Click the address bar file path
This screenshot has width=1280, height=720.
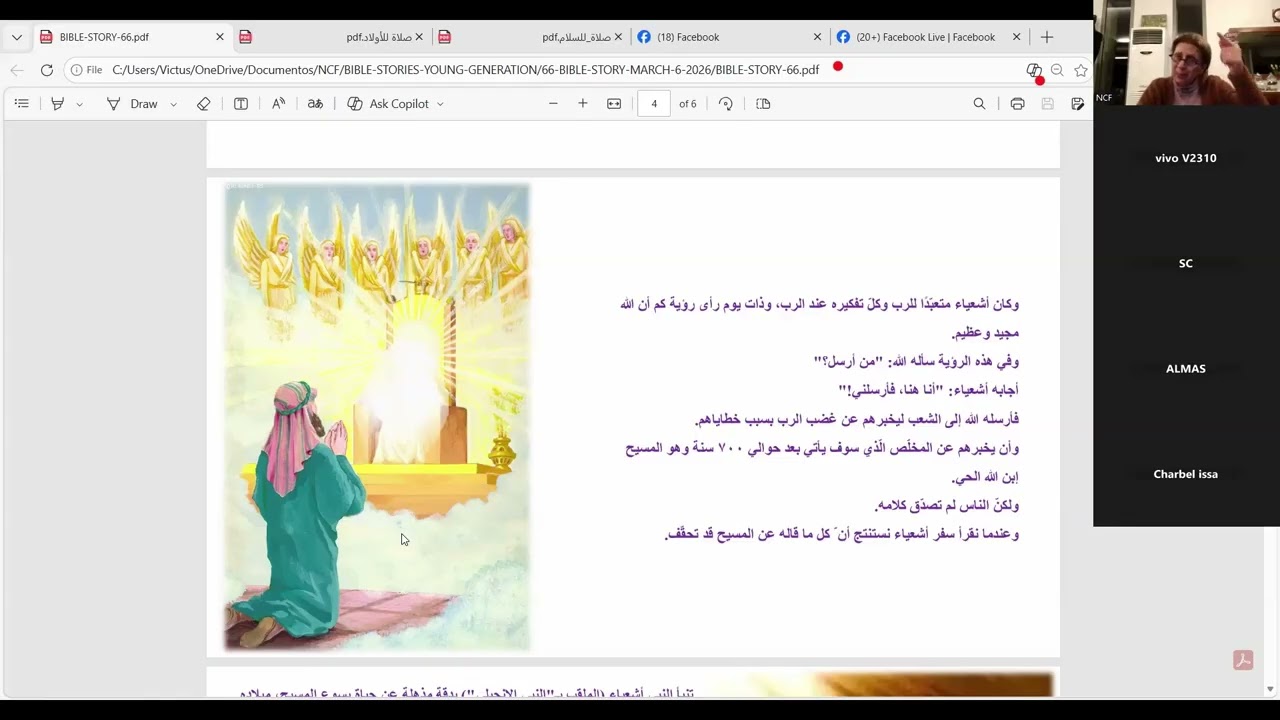tap(466, 70)
